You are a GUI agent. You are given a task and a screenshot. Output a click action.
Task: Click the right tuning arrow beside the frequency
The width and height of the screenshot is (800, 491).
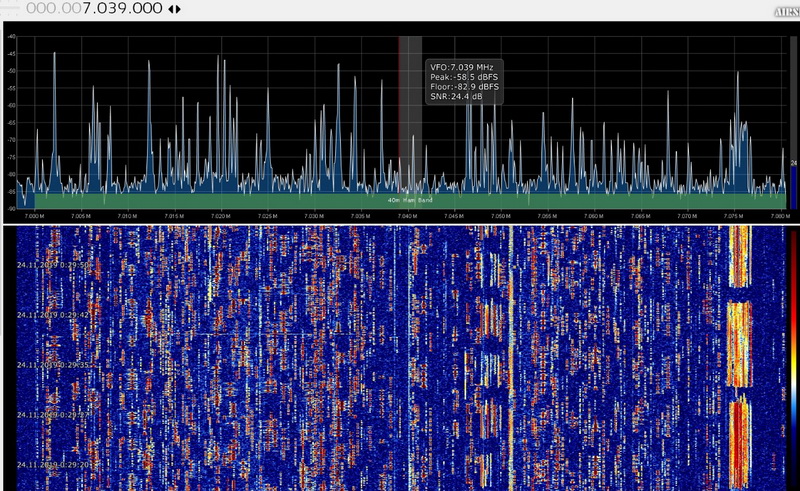178,9
